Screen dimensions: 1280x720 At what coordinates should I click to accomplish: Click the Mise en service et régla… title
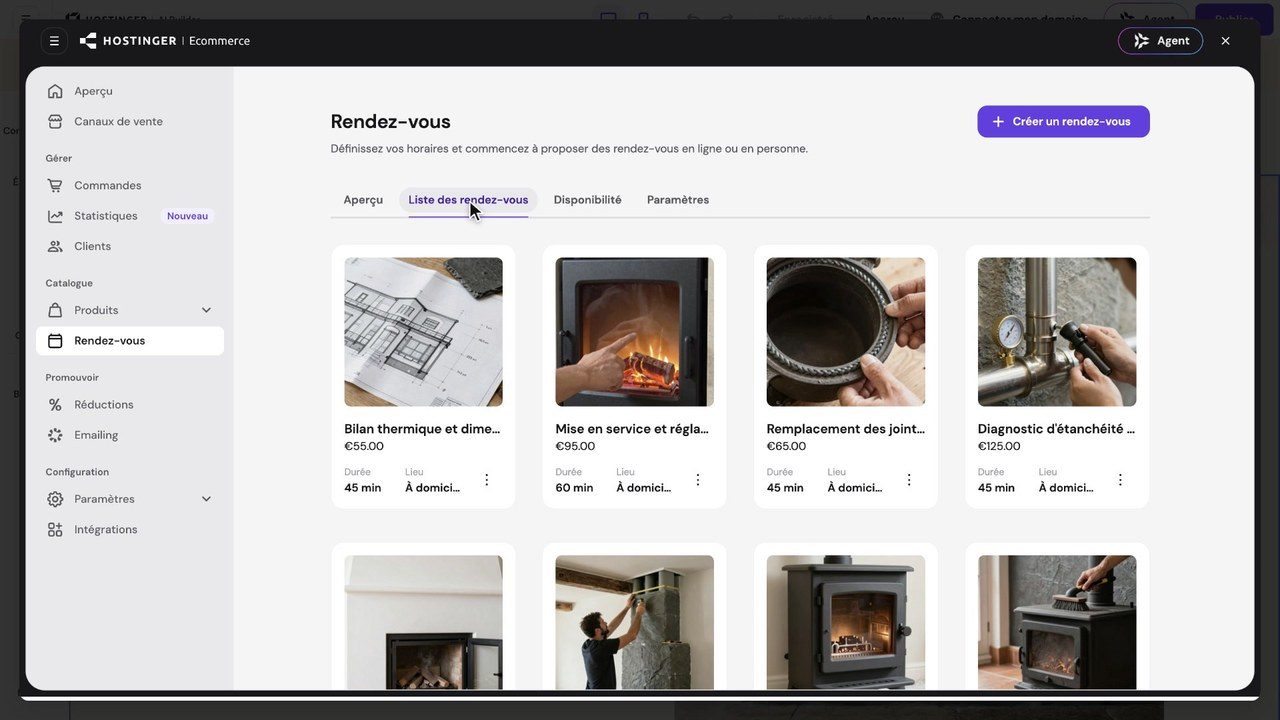(633, 429)
